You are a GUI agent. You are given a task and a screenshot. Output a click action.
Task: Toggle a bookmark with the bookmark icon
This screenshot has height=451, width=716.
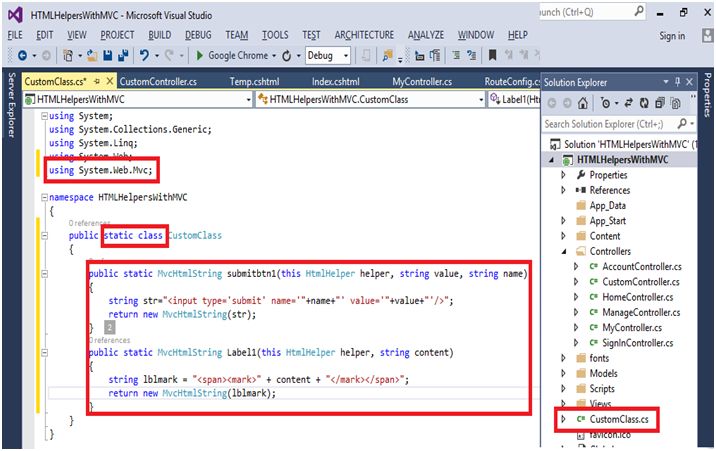[492, 56]
